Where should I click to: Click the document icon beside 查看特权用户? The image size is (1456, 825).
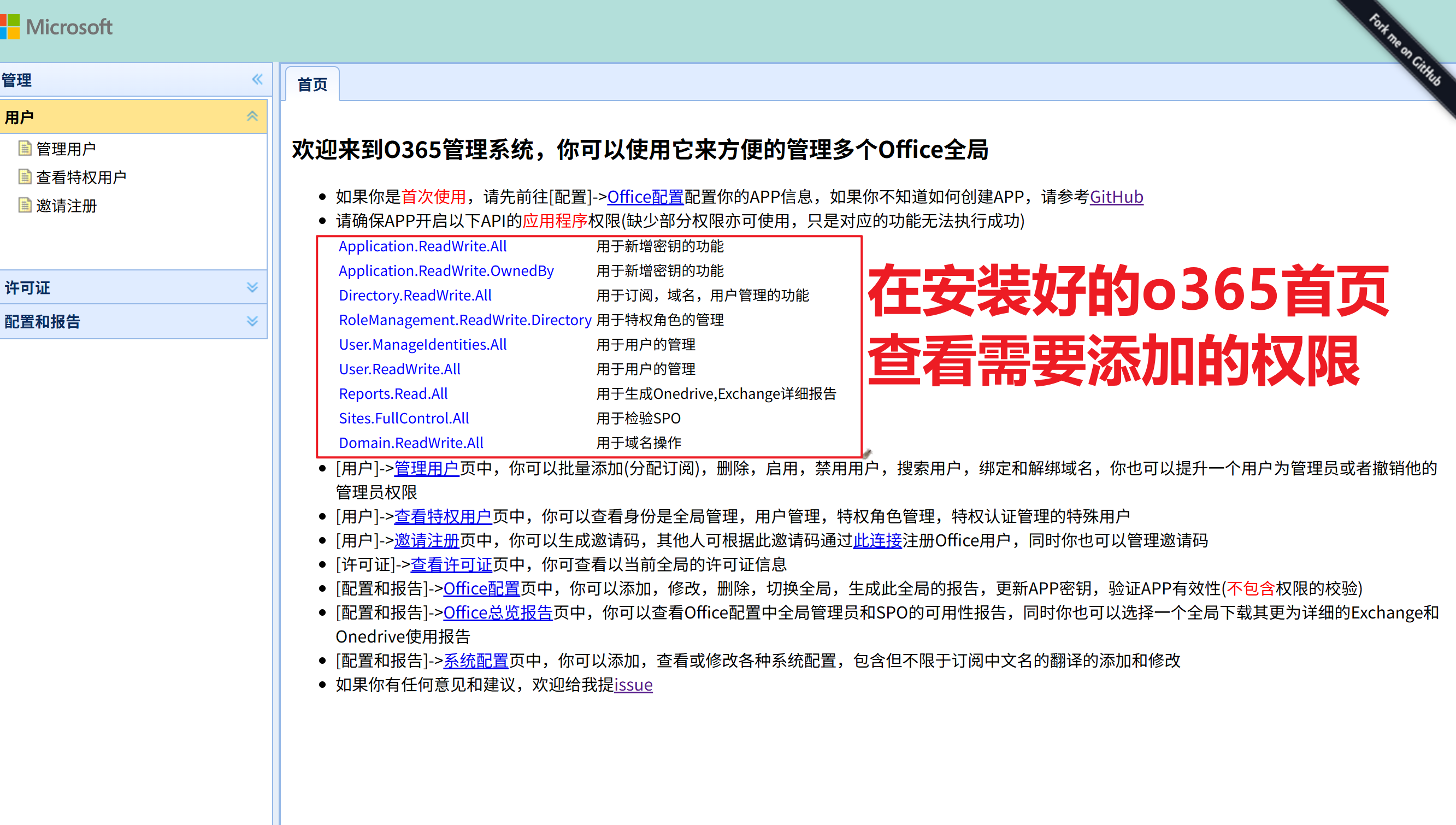pyautogui.click(x=25, y=177)
